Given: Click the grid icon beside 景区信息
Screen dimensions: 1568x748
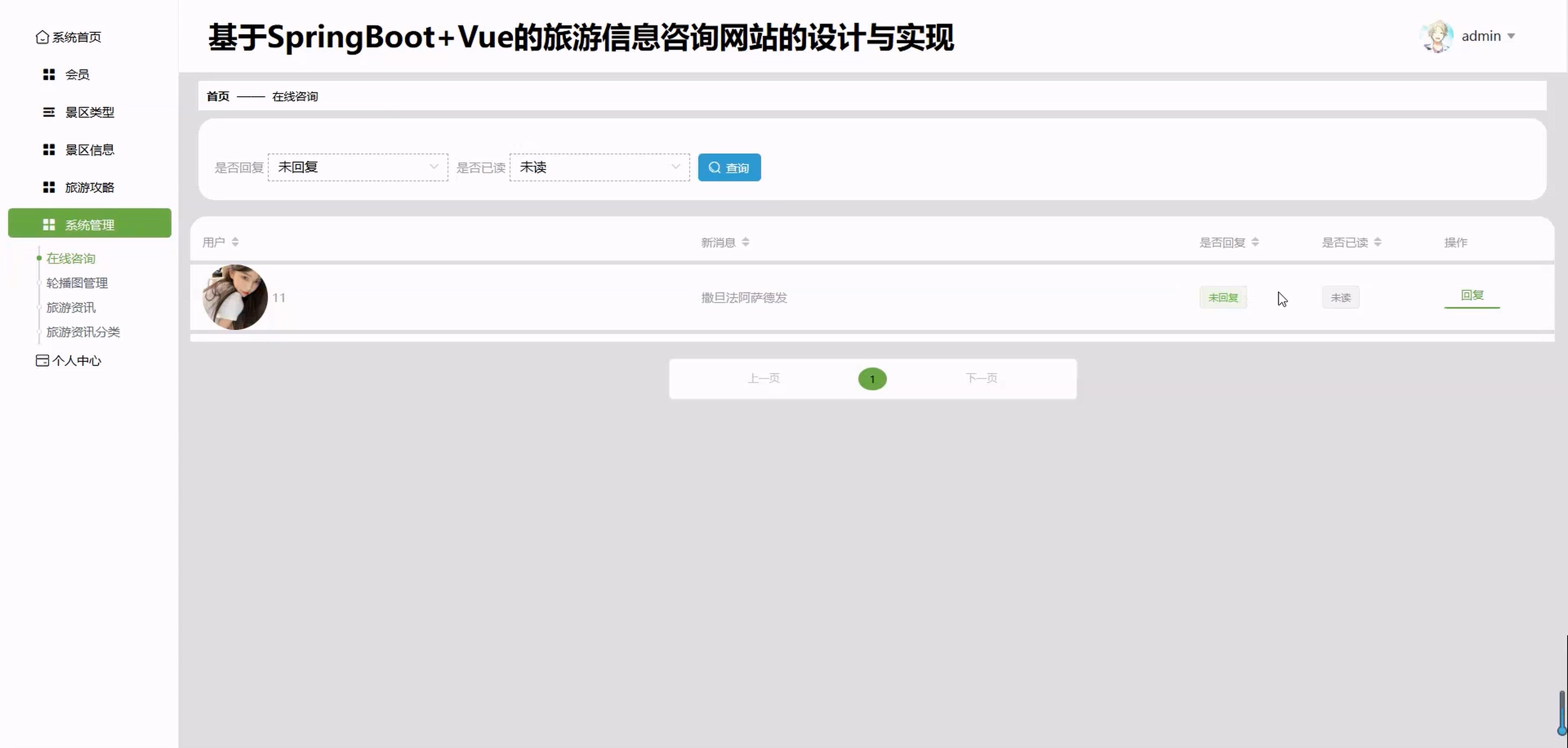Looking at the screenshot, I should click(49, 150).
